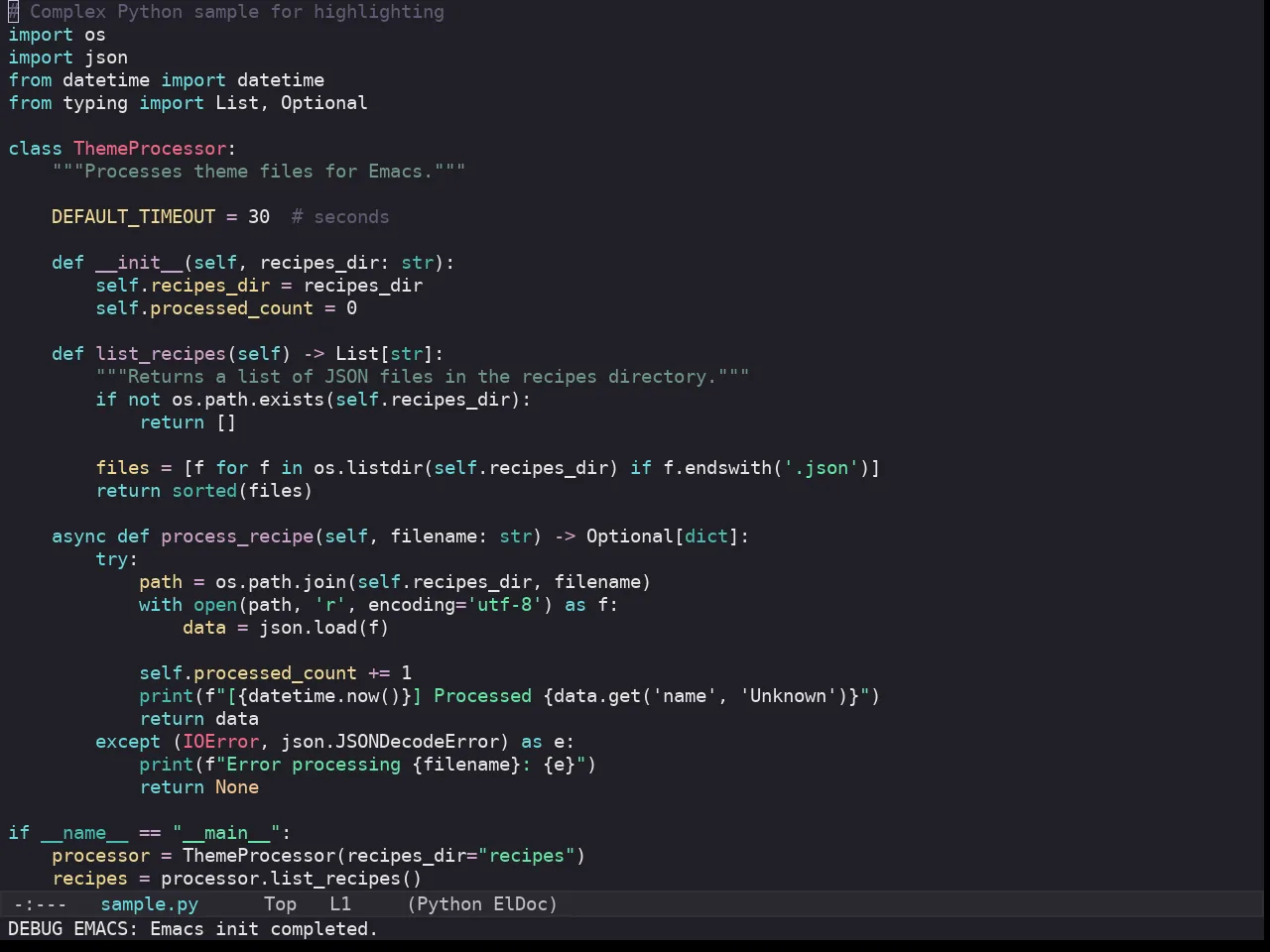Click the top comment 'Complex Python sample for highlighting'

click(x=226, y=12)
